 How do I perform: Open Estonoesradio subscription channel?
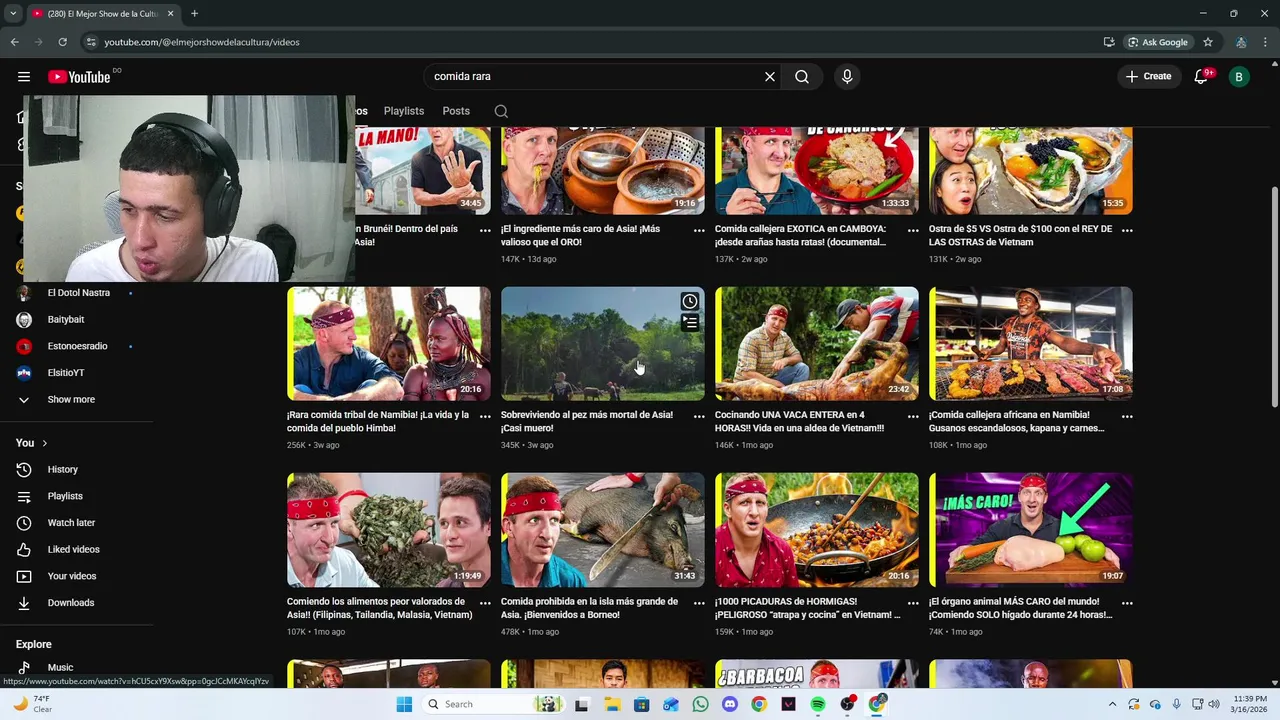(75, 346)
